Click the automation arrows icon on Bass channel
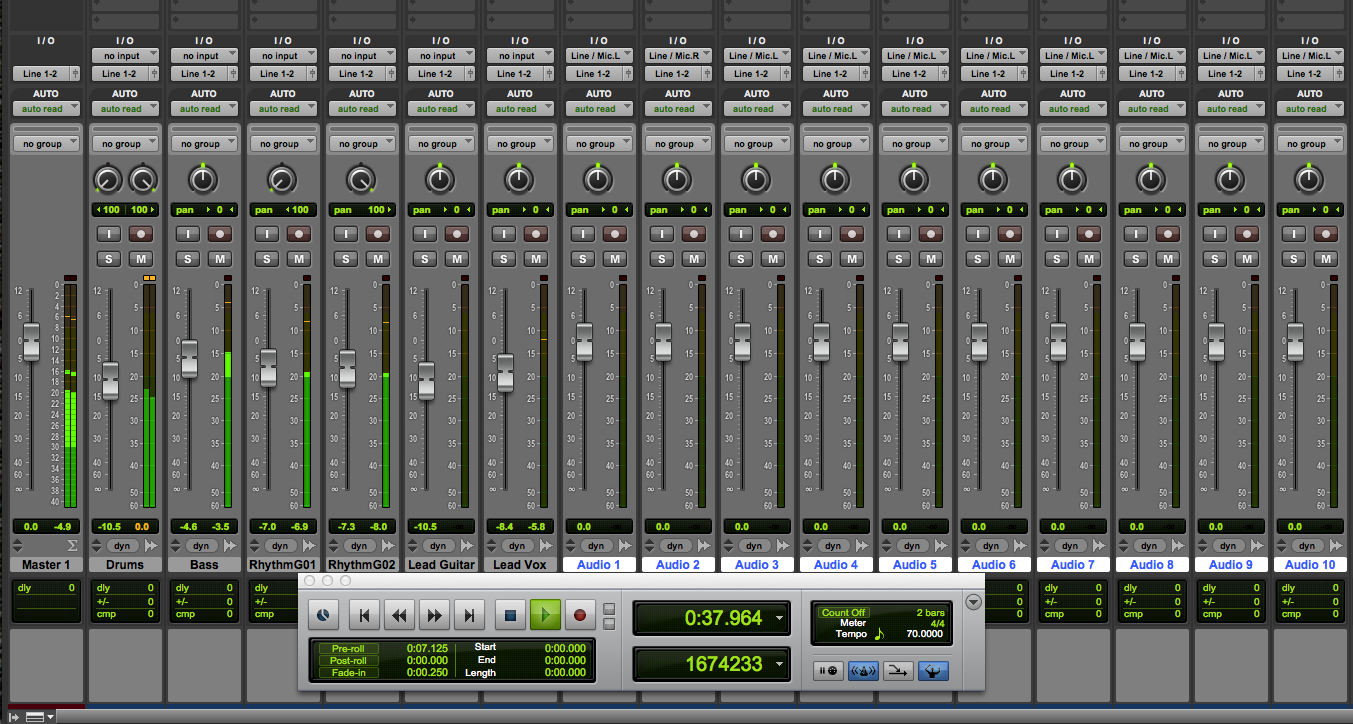The image size is (1353, 724). [x=230, y=546]
